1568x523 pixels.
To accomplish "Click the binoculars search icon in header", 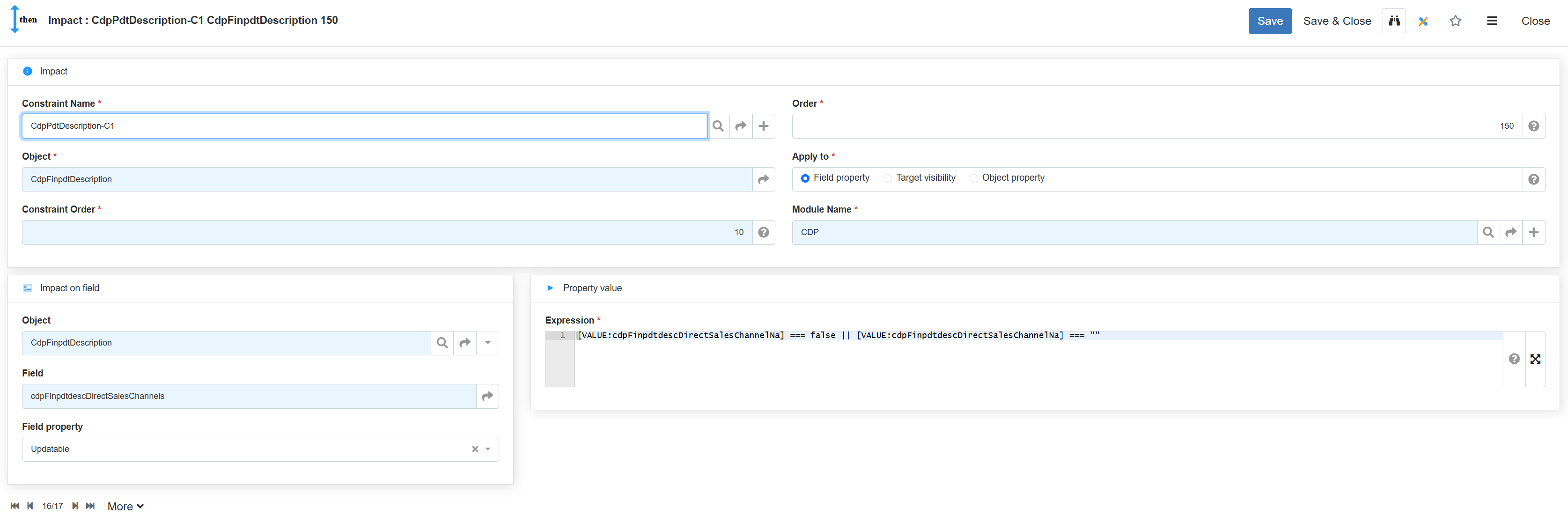I will click(1393, 21).
